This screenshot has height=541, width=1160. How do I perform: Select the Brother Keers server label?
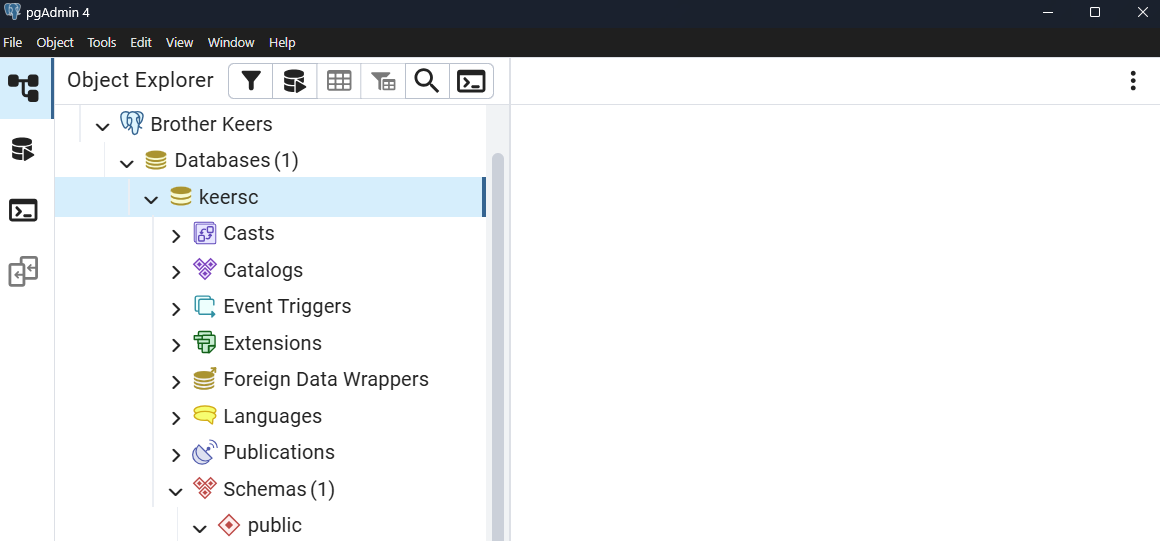point(212,124)
